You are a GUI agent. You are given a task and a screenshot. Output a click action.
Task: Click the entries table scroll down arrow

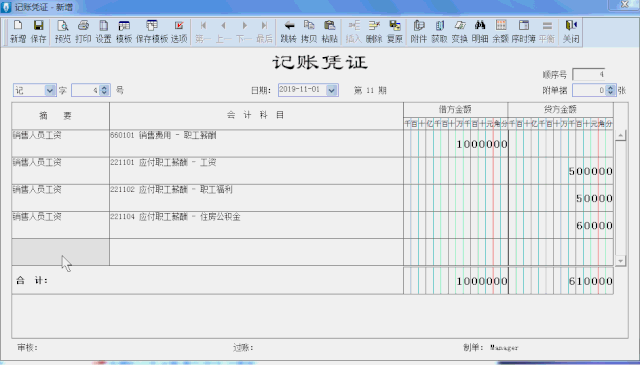(x=620, y=260)
